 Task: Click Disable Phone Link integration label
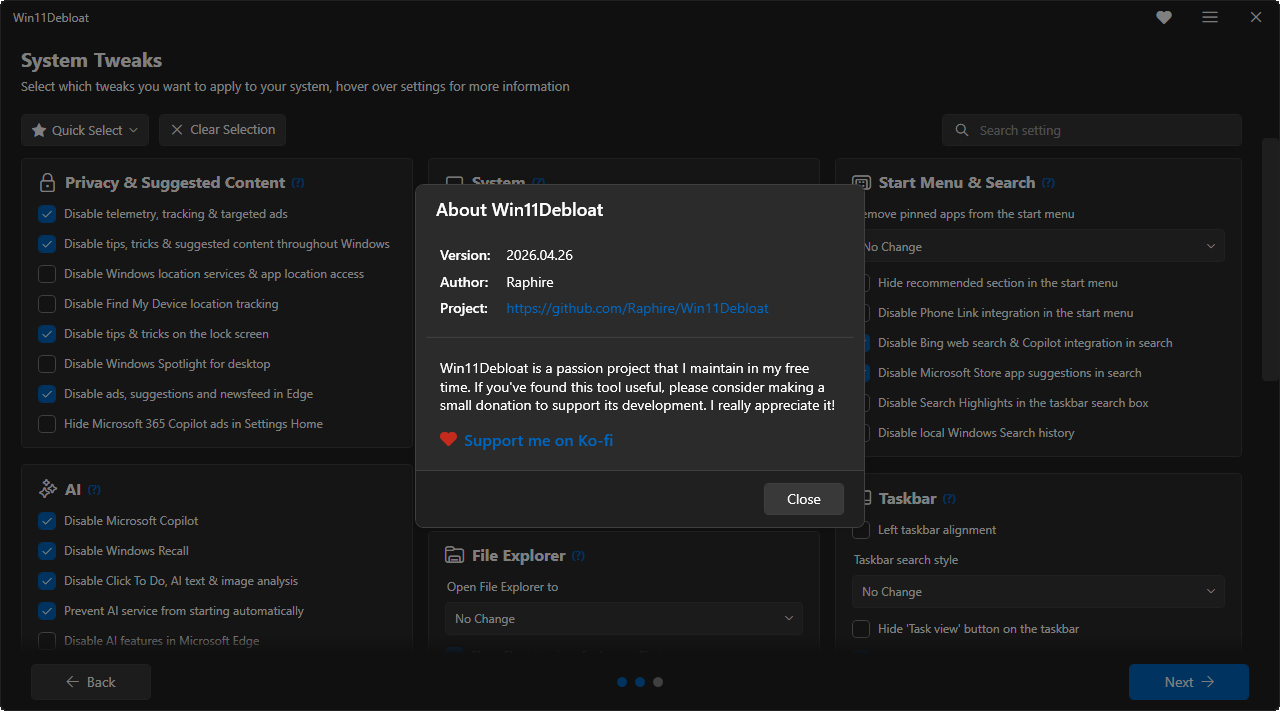click(1006, 313)
